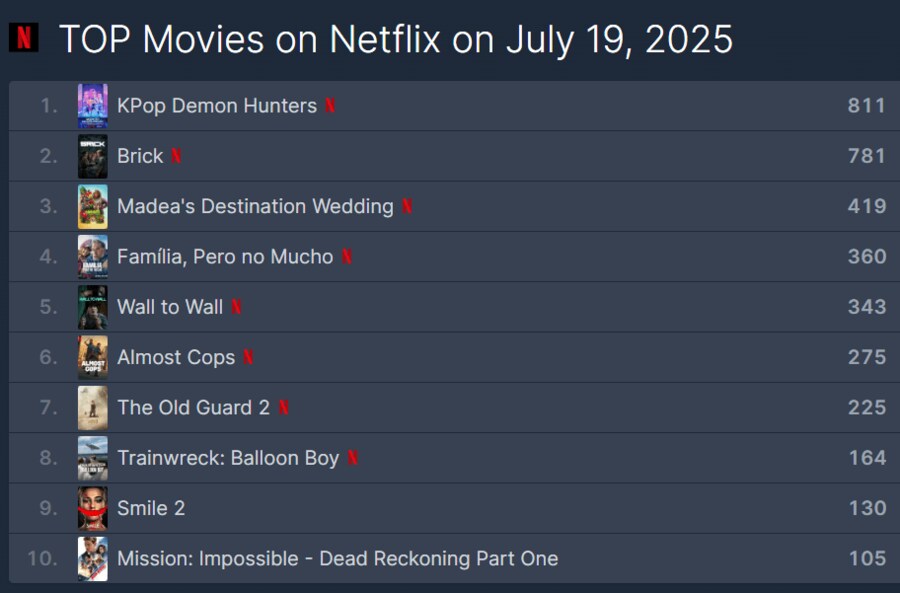Open the KPop Demon Hunters poster thumbnail

pyautogui.click(x=92, y=106)
